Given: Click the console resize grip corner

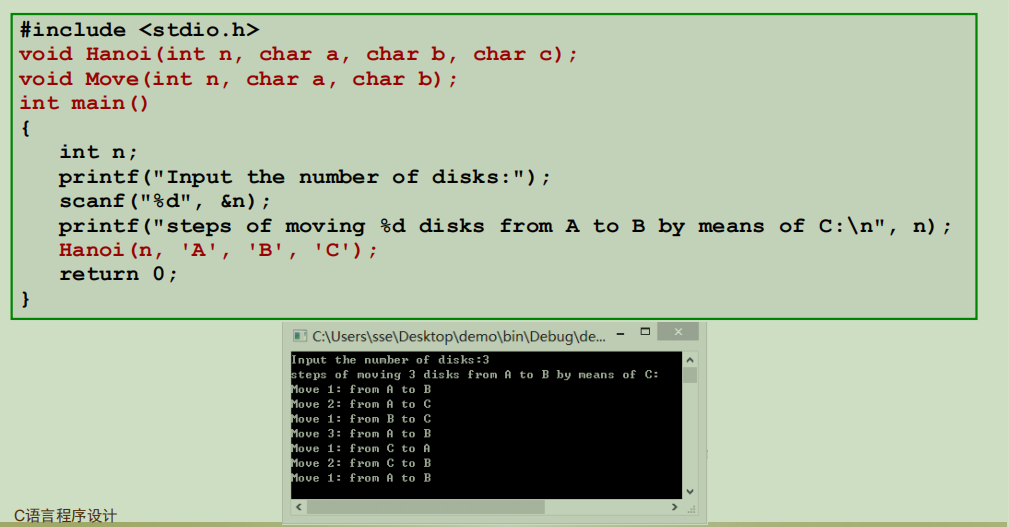Looking at the screenshot, I should click(692, 508).
